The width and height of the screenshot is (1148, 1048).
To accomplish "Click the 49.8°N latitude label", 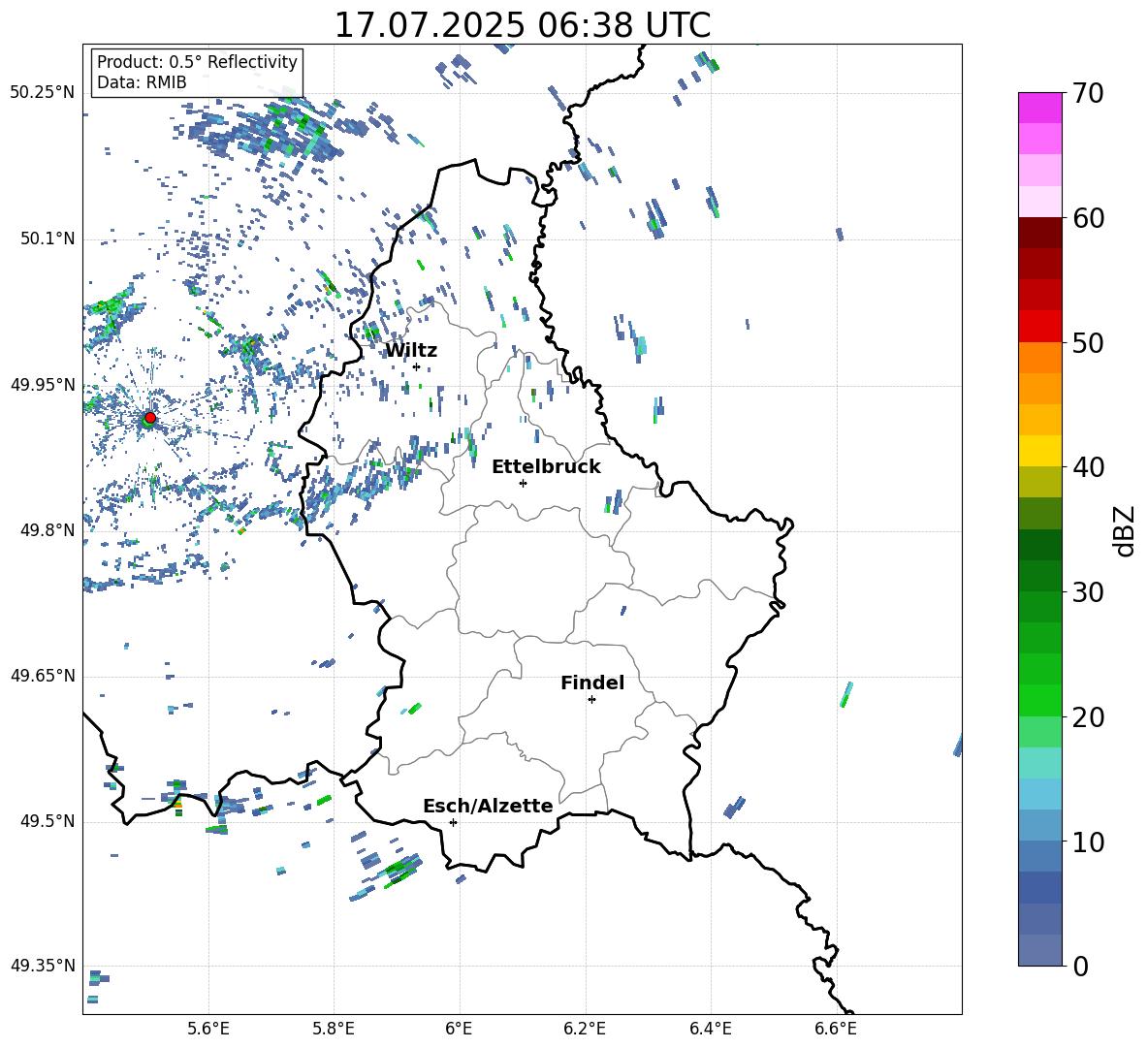I will [48, 529].
